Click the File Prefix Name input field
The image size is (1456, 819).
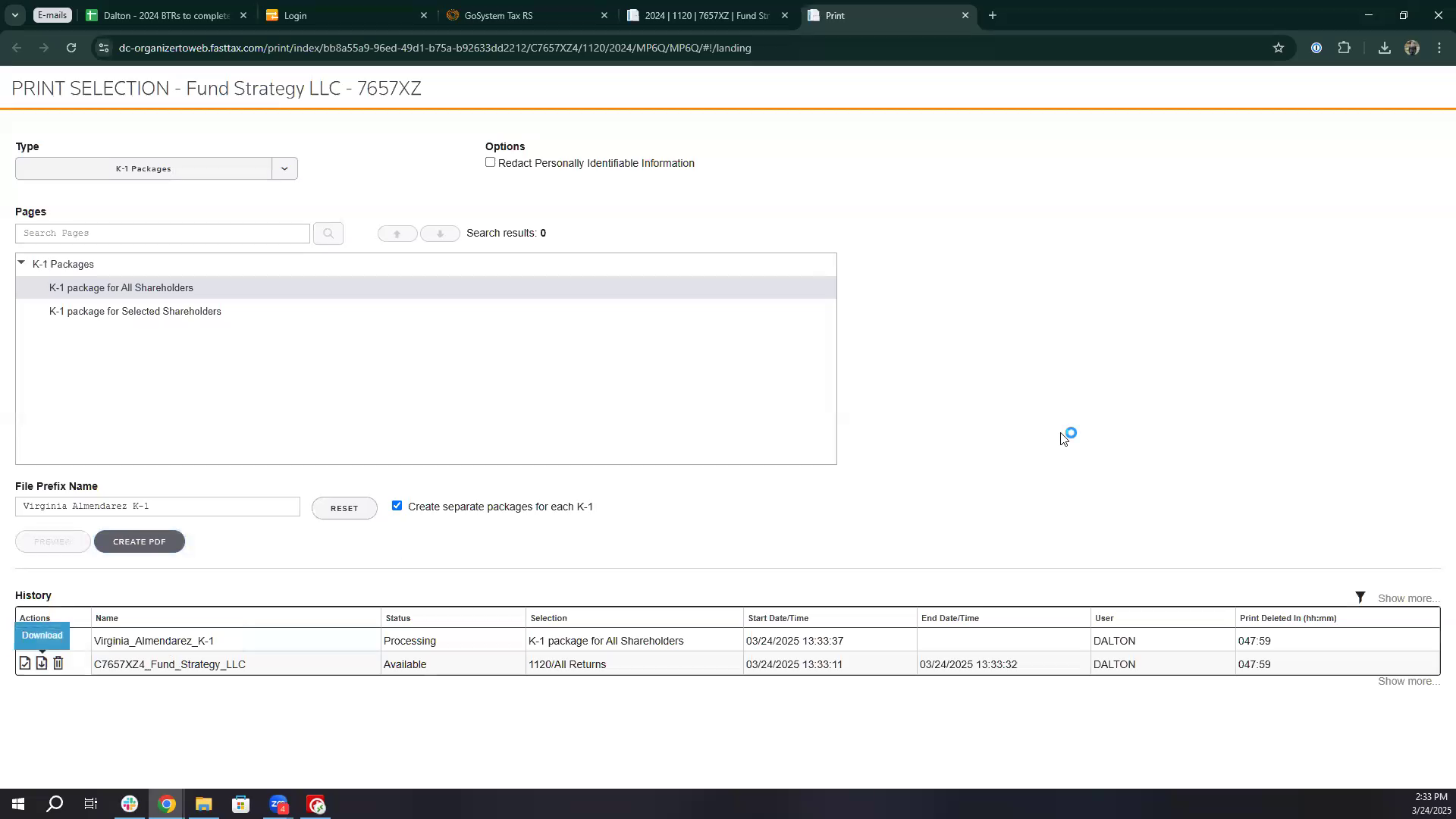pos(157,507)
